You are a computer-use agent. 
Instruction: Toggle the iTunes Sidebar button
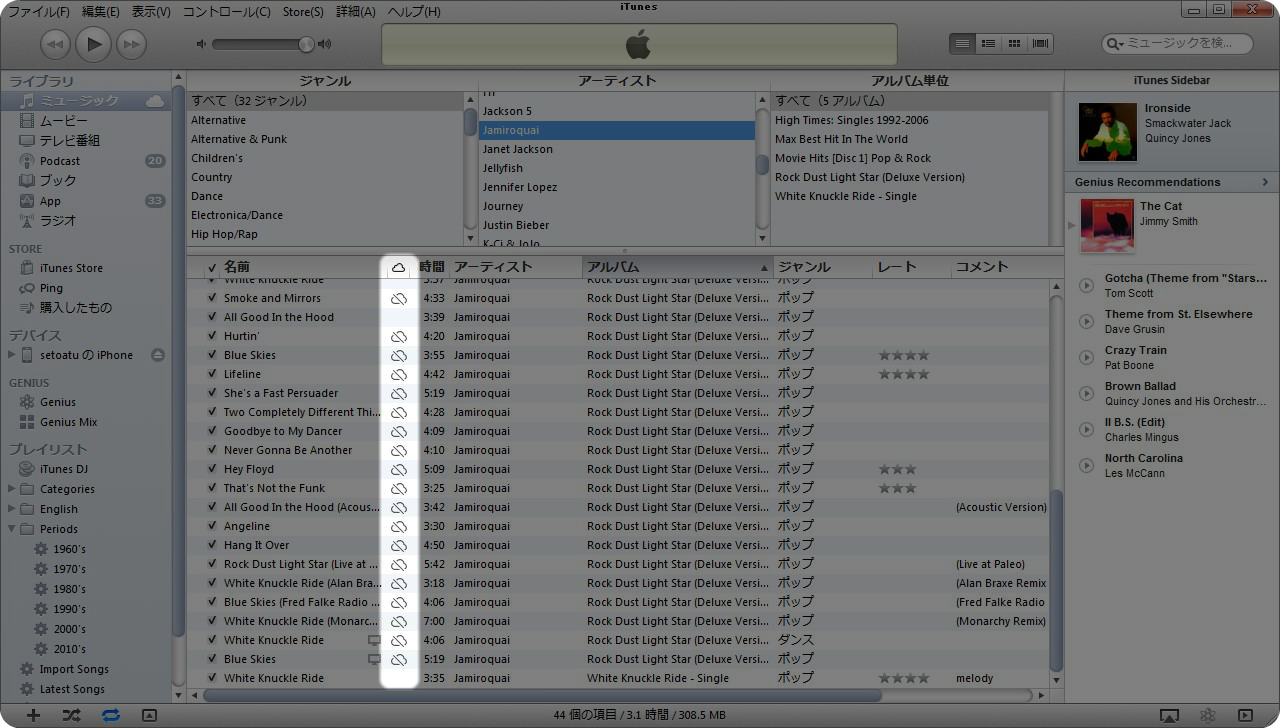click(1245, 715)
